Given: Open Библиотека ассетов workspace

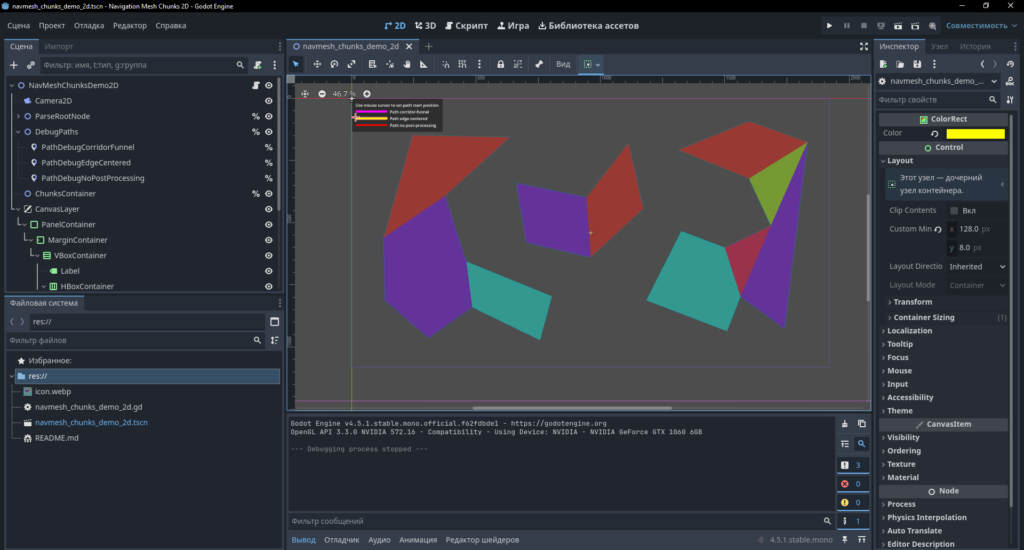Looking at the screenshot, I should coord(588,25).
